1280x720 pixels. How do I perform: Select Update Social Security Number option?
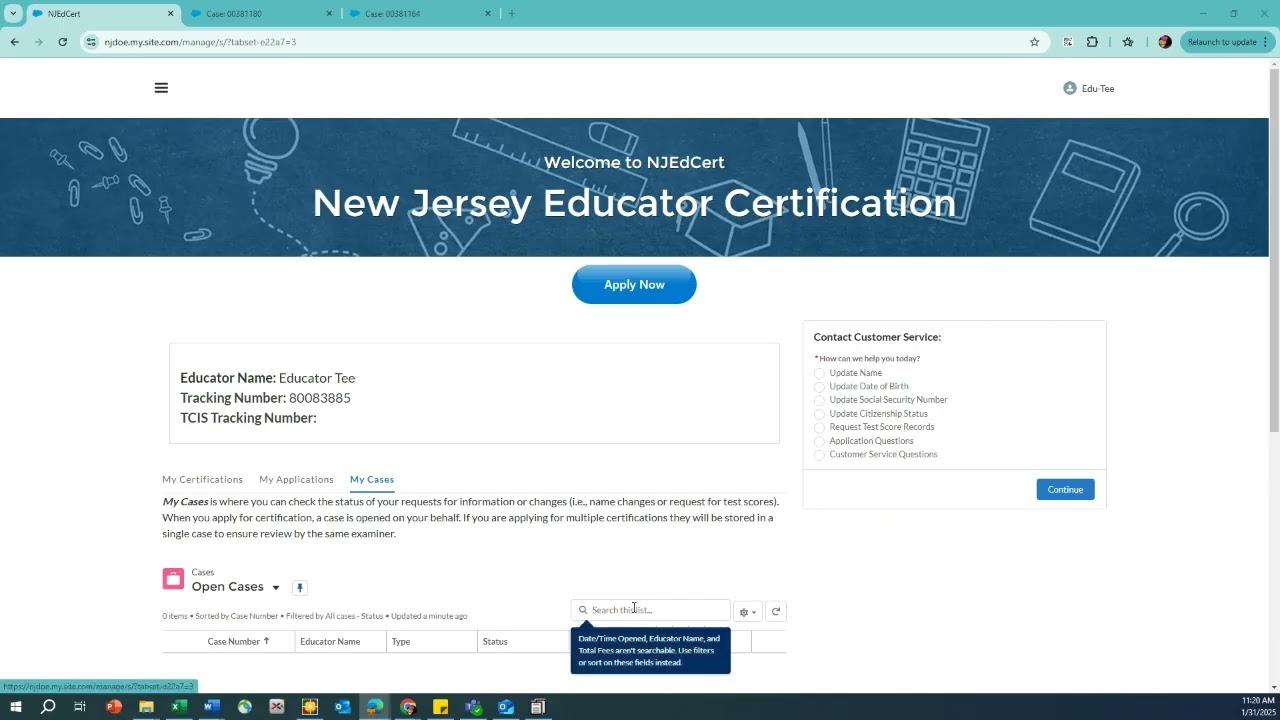[820, 401]
